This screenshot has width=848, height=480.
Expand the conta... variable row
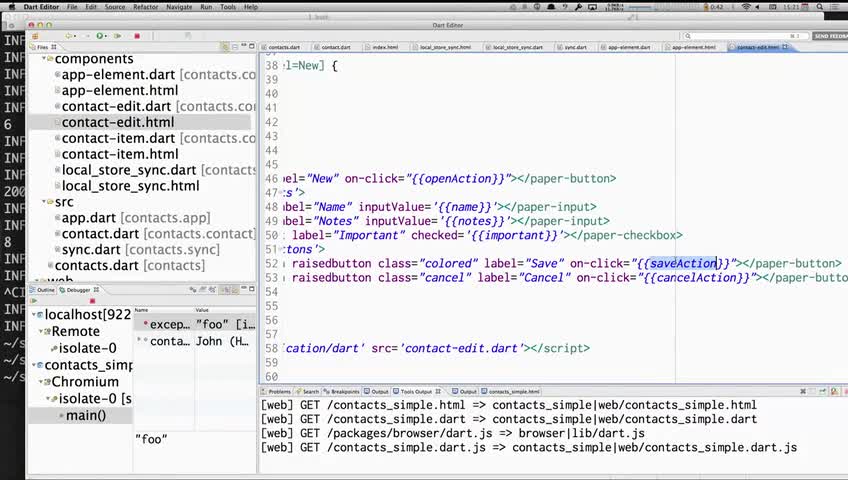[140, 340]
